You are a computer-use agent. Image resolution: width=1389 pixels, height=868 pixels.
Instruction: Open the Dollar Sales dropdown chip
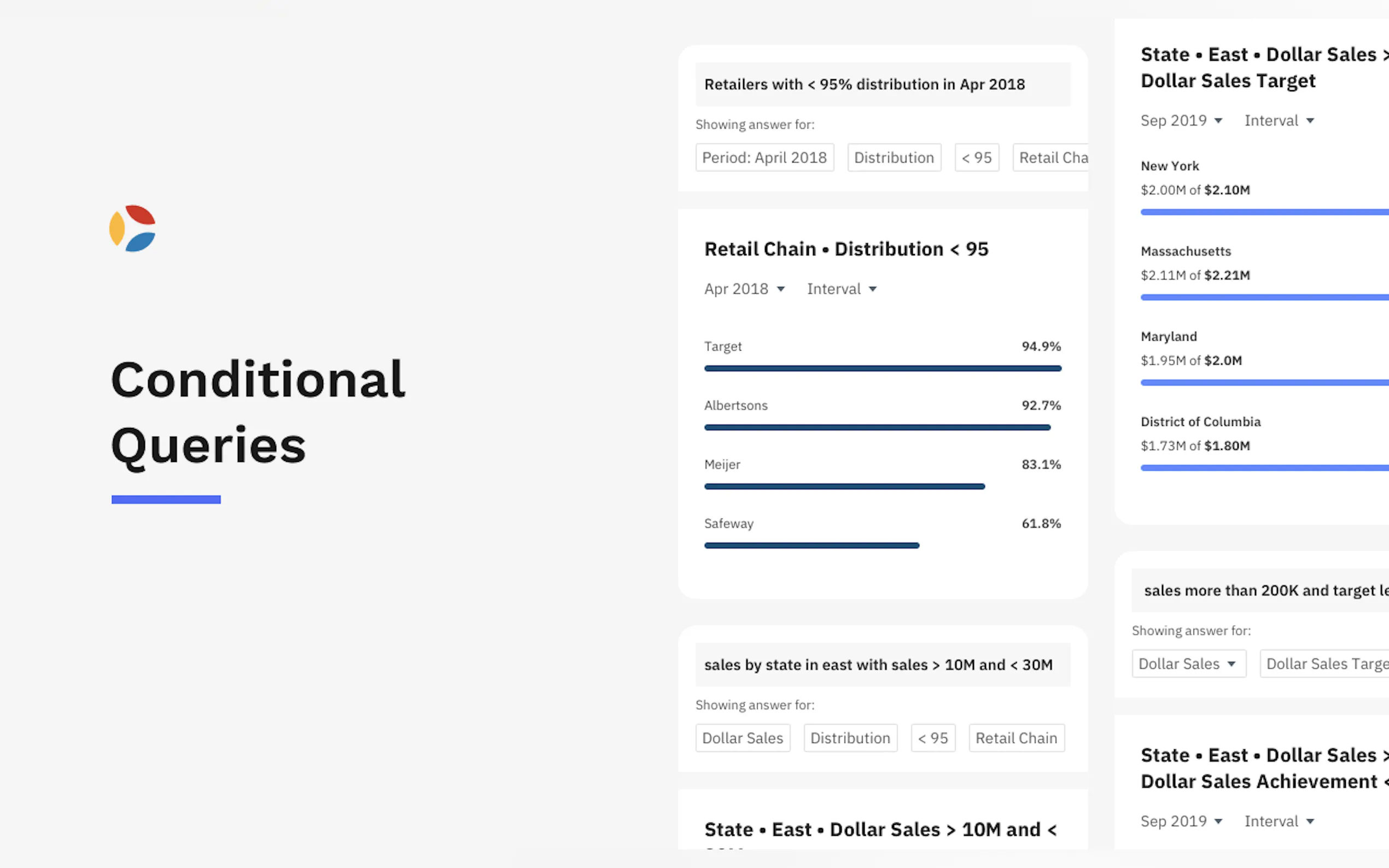click(x=1189, y=664)
